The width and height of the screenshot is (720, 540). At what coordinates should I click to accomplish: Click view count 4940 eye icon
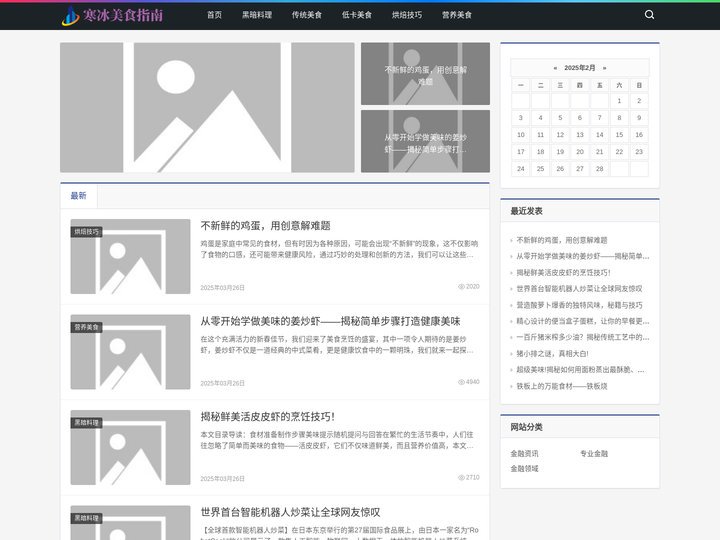coord(461,382)
